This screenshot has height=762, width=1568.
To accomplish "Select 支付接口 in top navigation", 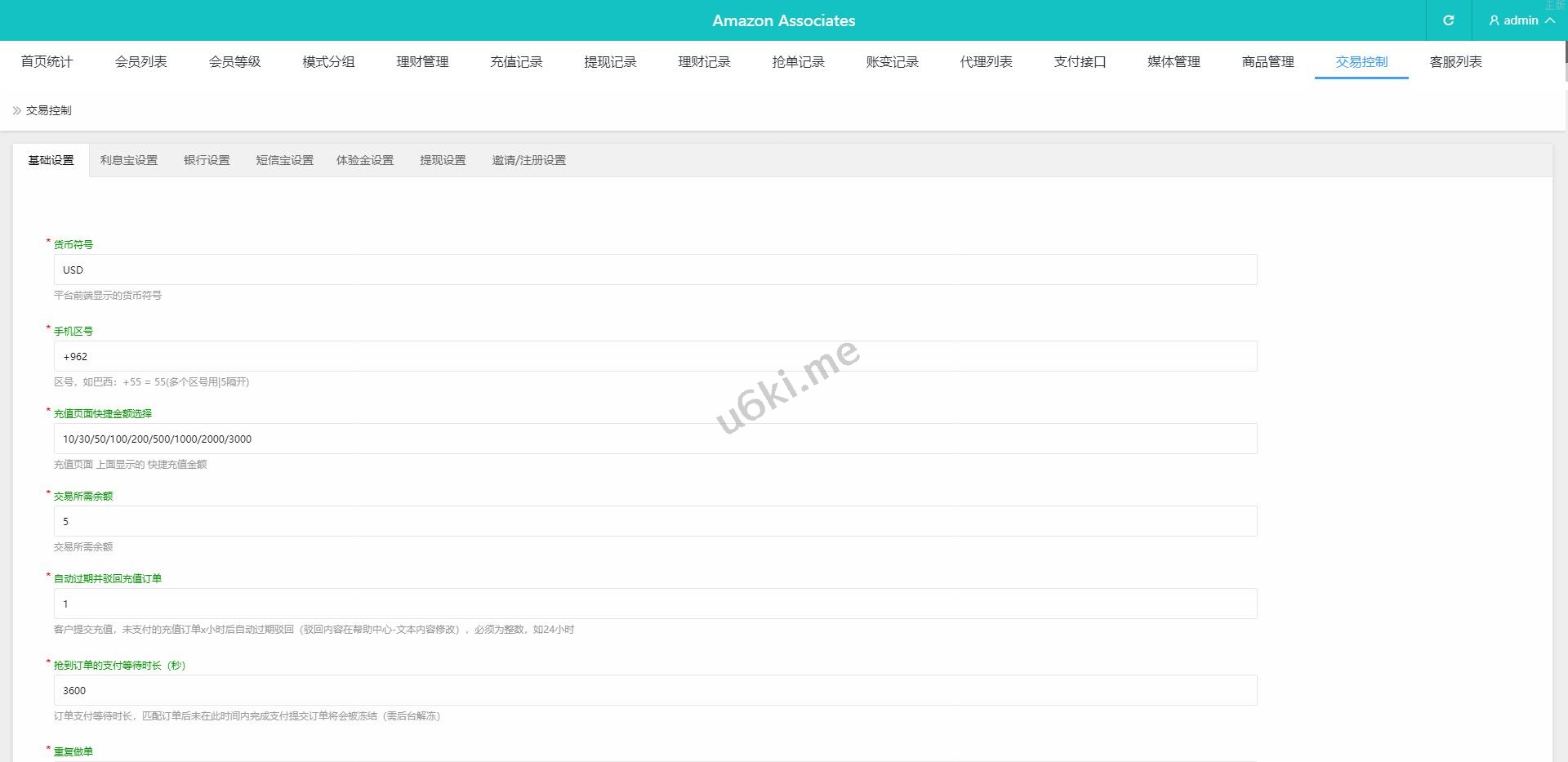I will [x=1080, y=62].
